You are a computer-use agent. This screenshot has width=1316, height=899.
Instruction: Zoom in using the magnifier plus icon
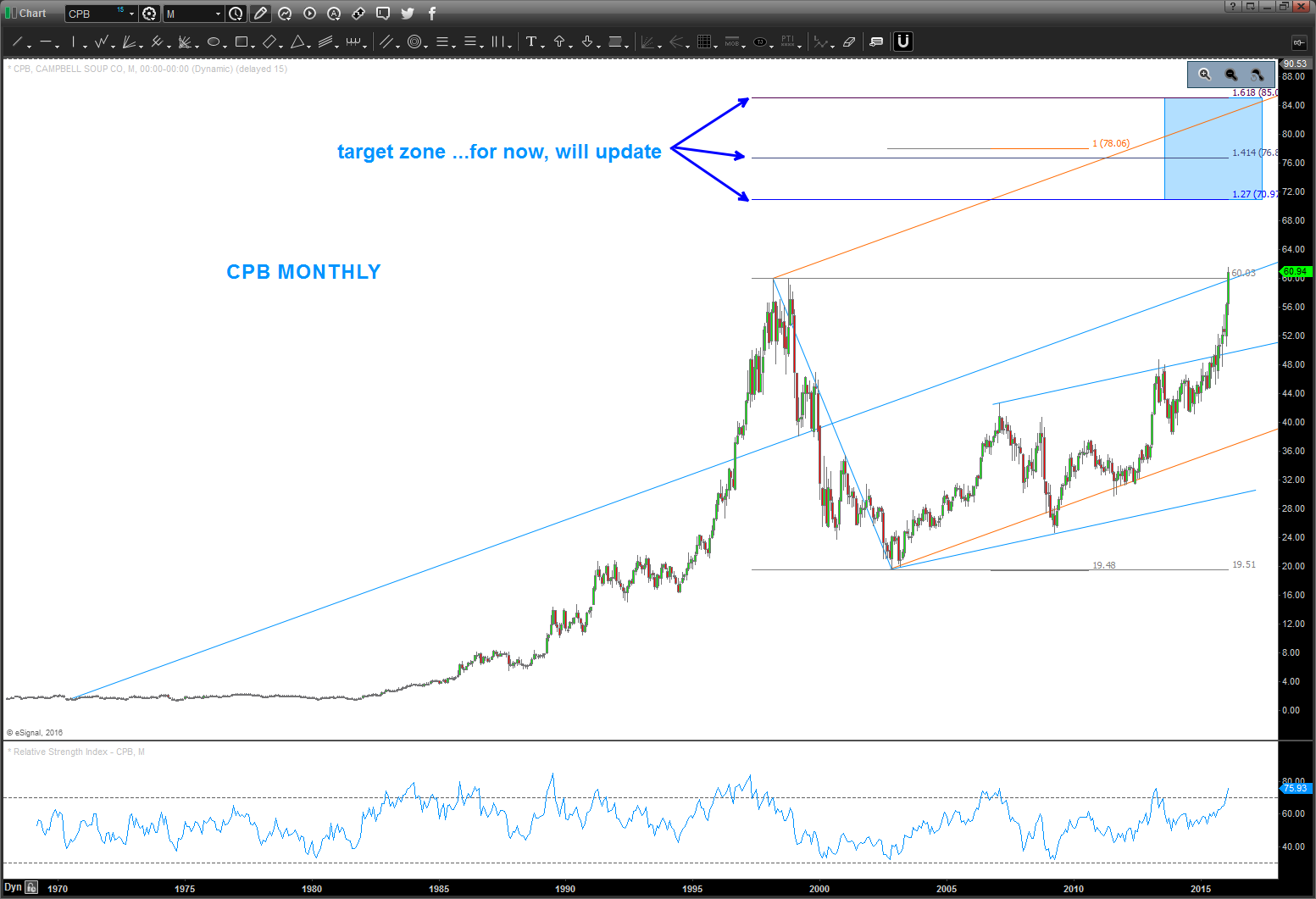pos(1205,75)
